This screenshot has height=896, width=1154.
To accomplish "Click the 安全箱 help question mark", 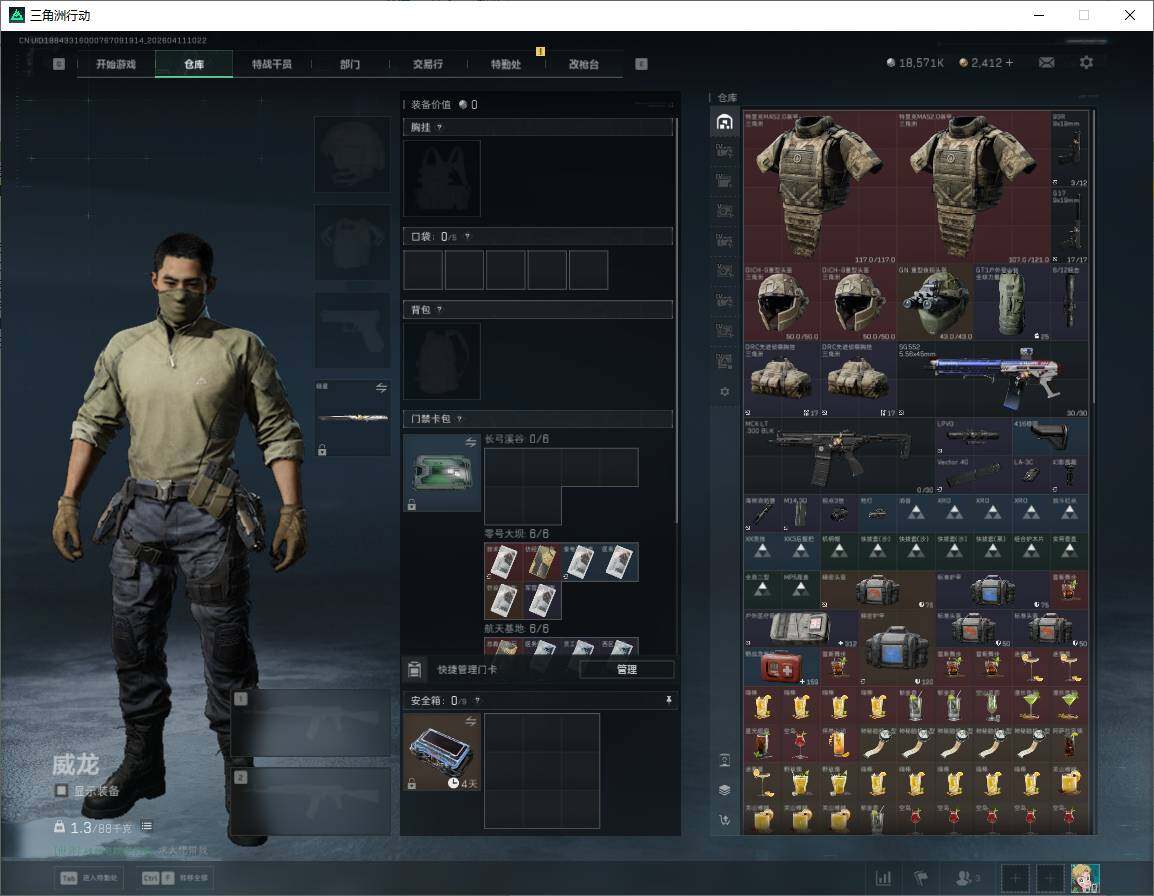I will (477, 700).
